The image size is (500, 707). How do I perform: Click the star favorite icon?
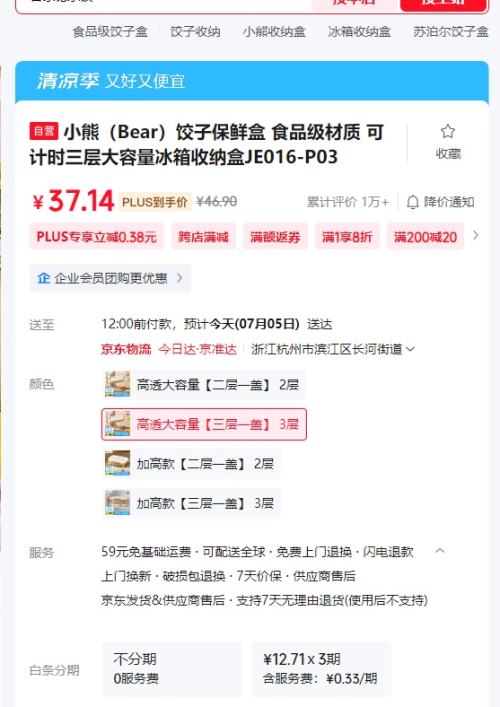click(447, 131)
